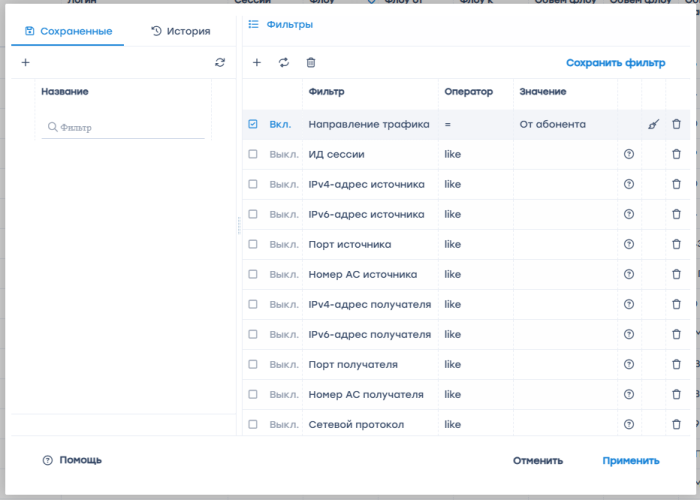700x500 pixels.
Task: Add a new filter with the plus icon
Action: tap(257, 62)
